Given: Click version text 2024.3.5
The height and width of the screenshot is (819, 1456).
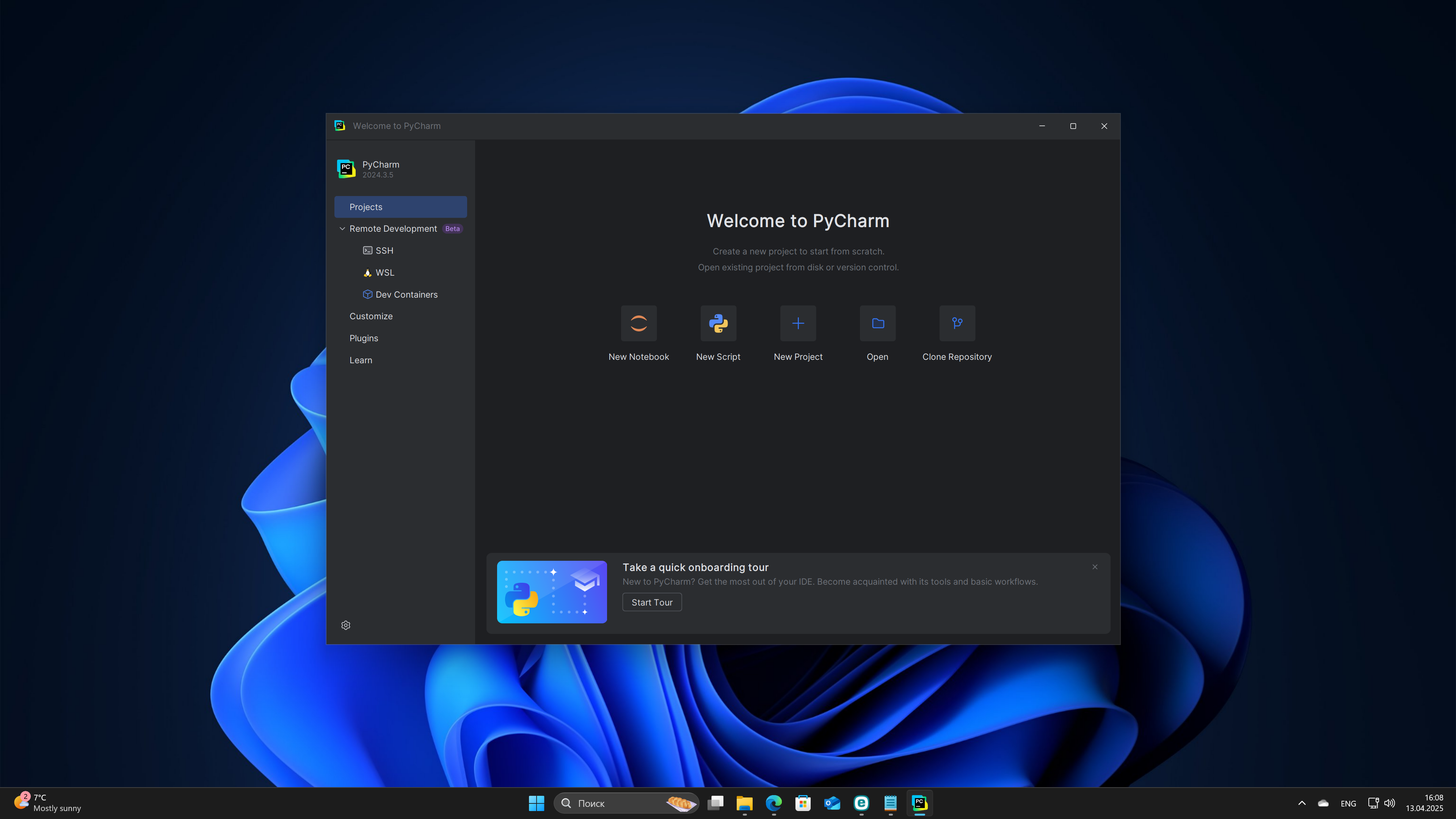Looking at the screenshot, I should 378,175.
